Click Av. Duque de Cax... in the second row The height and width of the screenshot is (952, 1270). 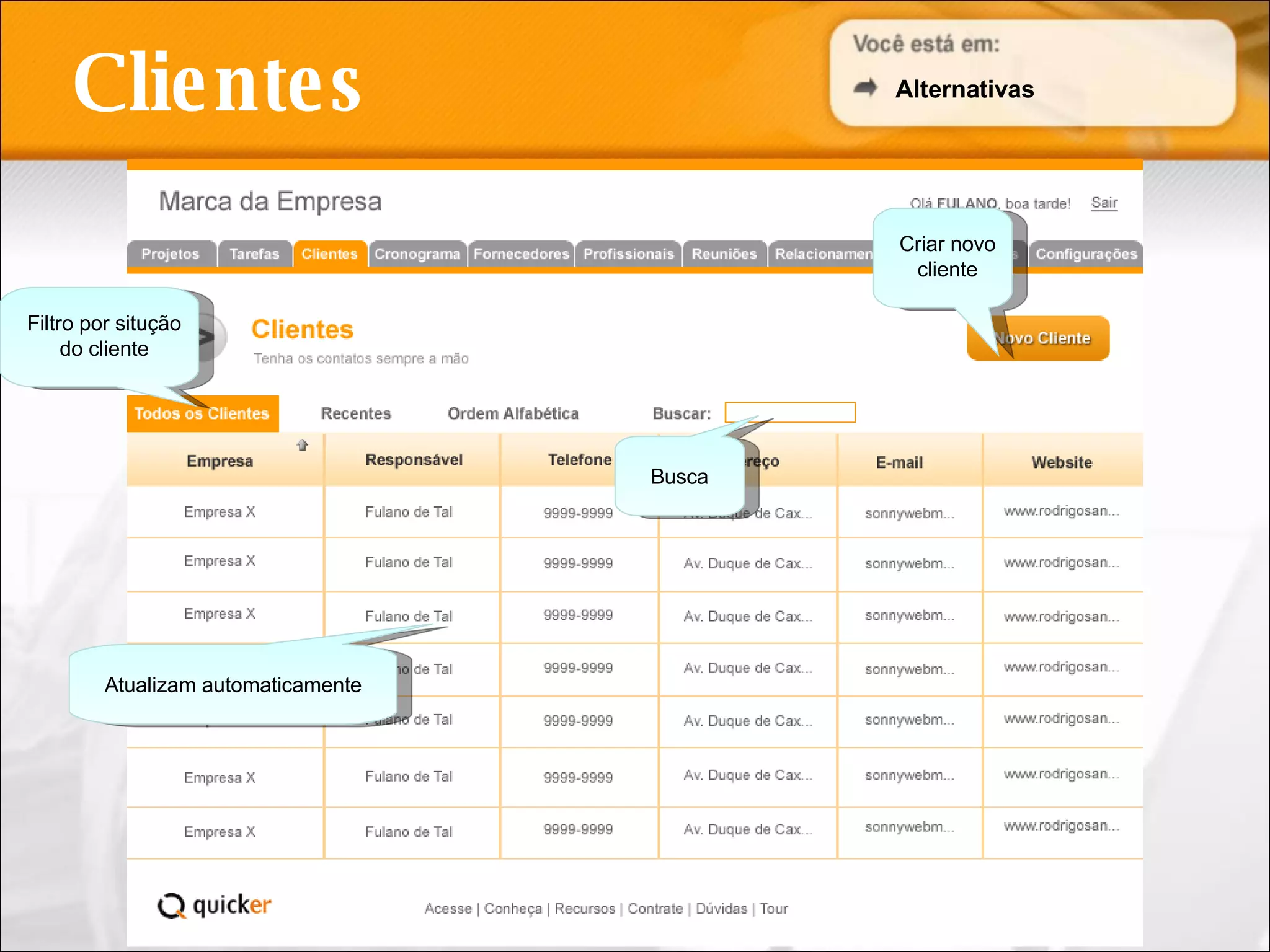point(748,563)
